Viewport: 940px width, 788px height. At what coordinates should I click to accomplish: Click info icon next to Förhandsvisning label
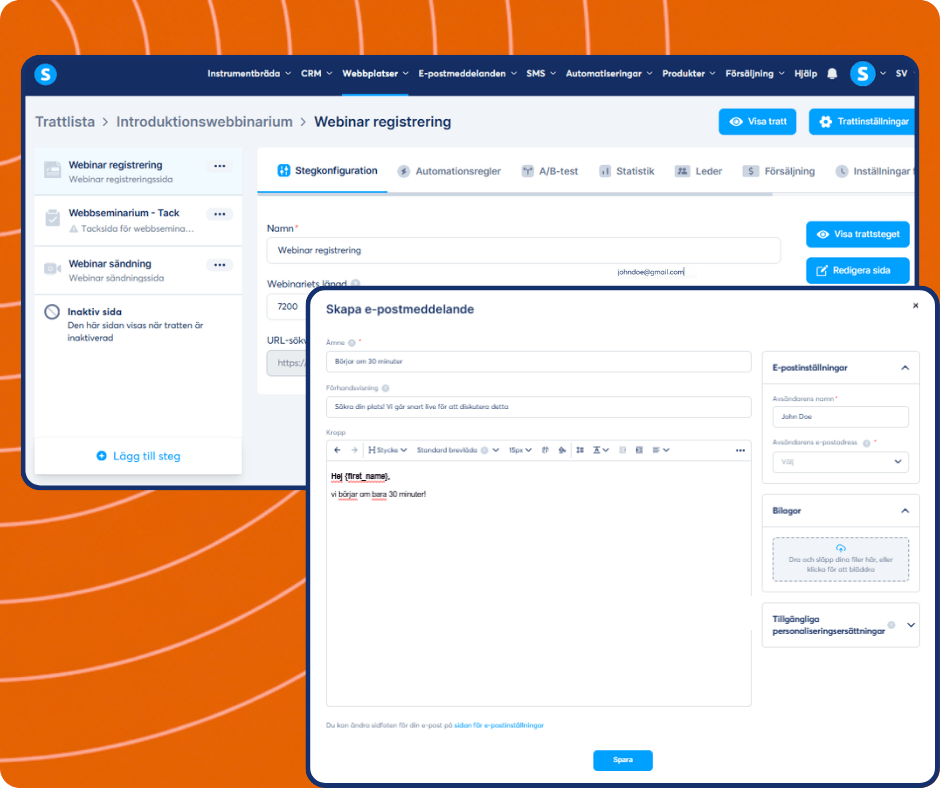tap(385, 388)
